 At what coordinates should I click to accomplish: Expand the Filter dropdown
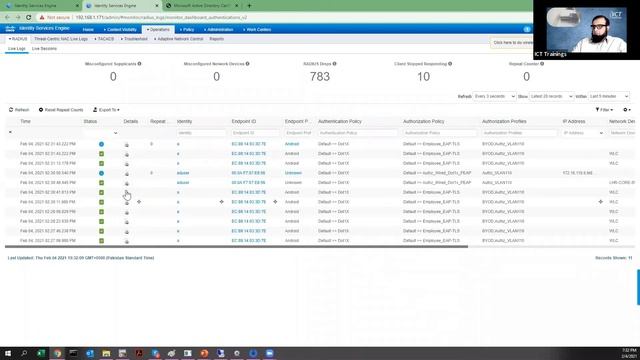point(604,110)
